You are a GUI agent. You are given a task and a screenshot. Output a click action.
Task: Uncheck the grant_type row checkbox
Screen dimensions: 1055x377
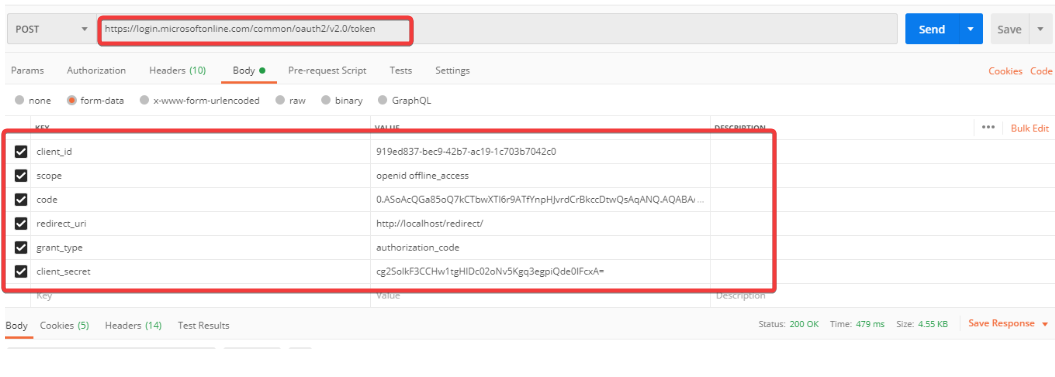[21, 248]
